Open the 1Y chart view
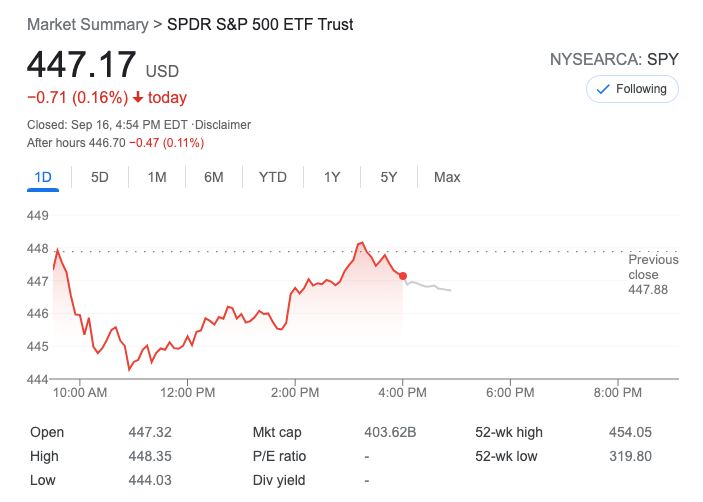Image resolution: width=703 pixels, height=502 pixels. coord(332,177)
